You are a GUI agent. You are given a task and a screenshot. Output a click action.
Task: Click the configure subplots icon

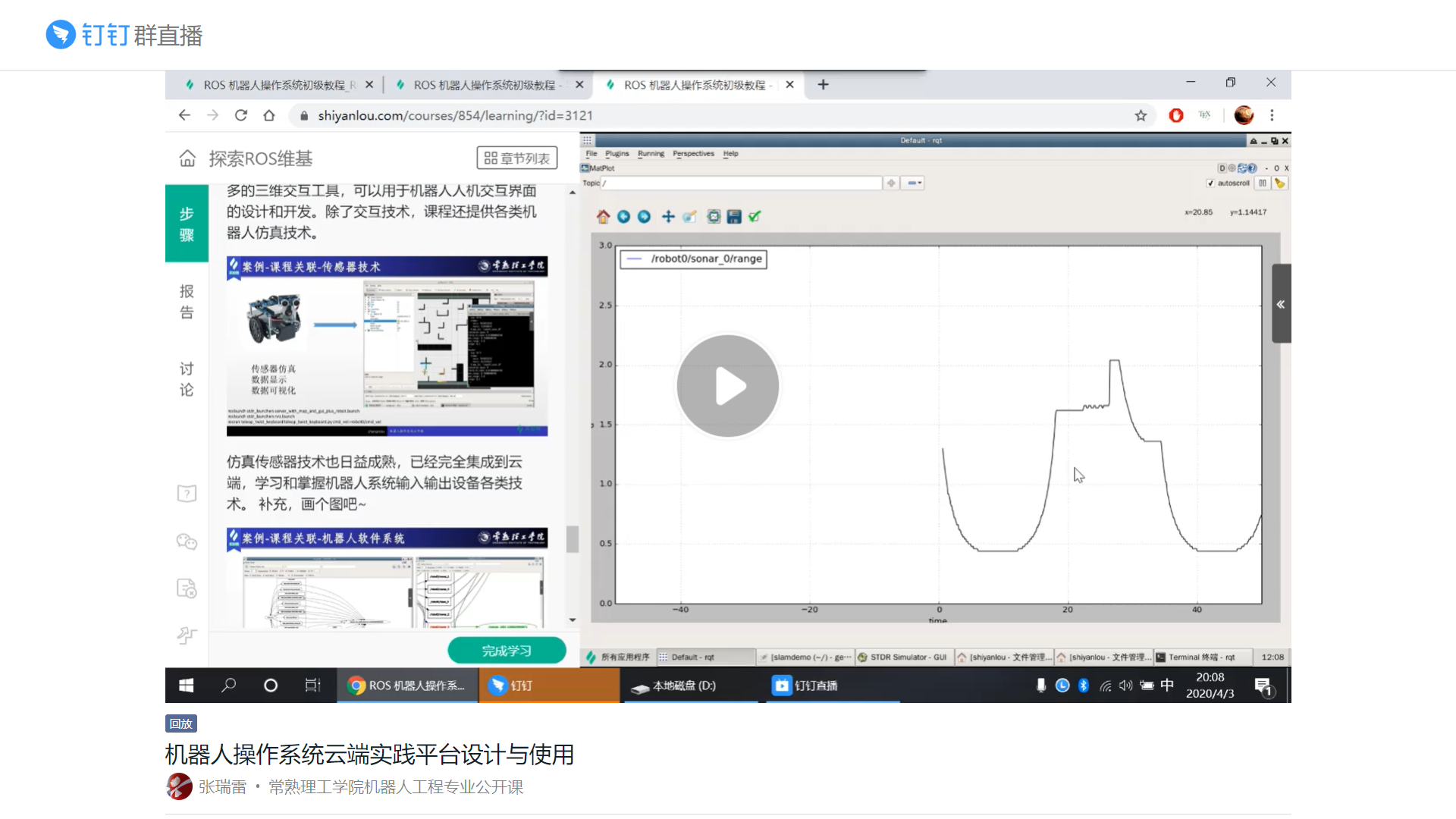(713, 217)
